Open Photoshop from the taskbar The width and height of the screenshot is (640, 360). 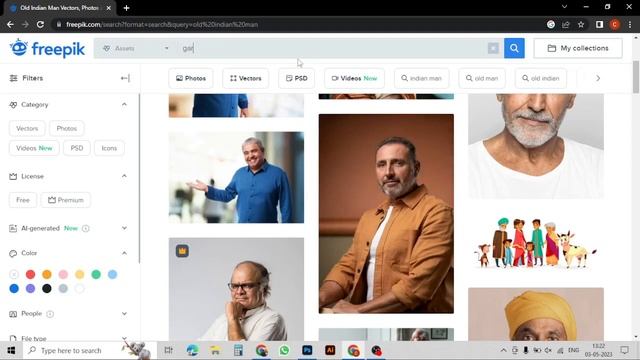tap(307, 350)
